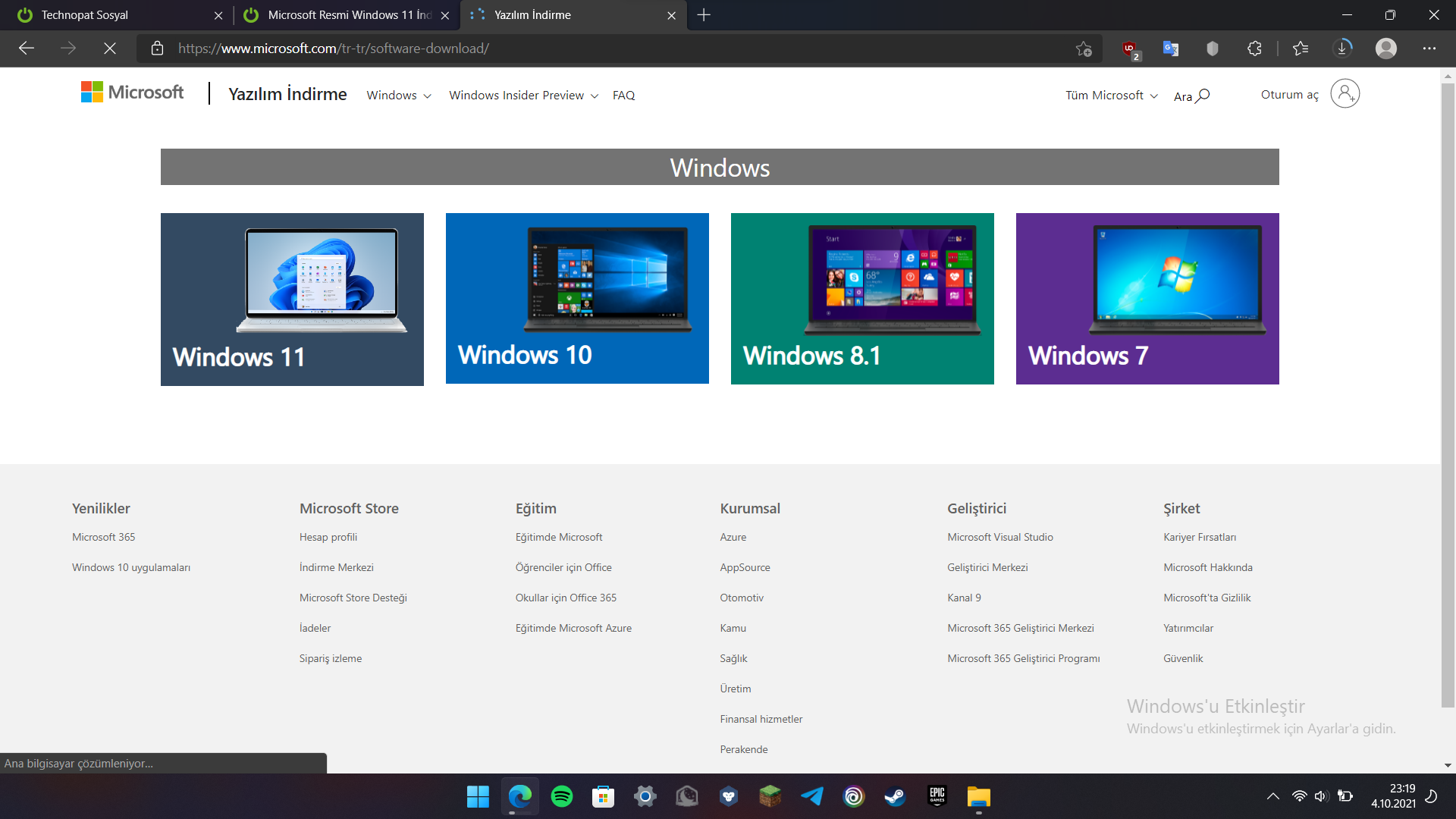Click the Ara search button

[x=1192, y=96]
